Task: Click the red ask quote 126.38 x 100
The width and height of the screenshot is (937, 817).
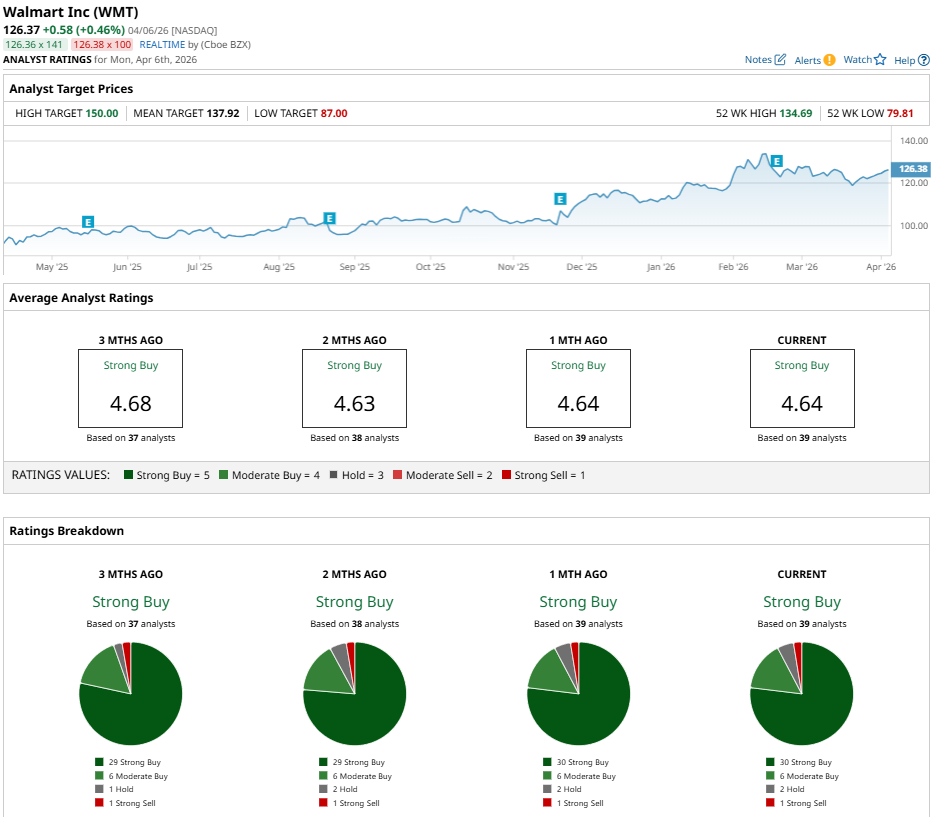Action: [103, 45]
